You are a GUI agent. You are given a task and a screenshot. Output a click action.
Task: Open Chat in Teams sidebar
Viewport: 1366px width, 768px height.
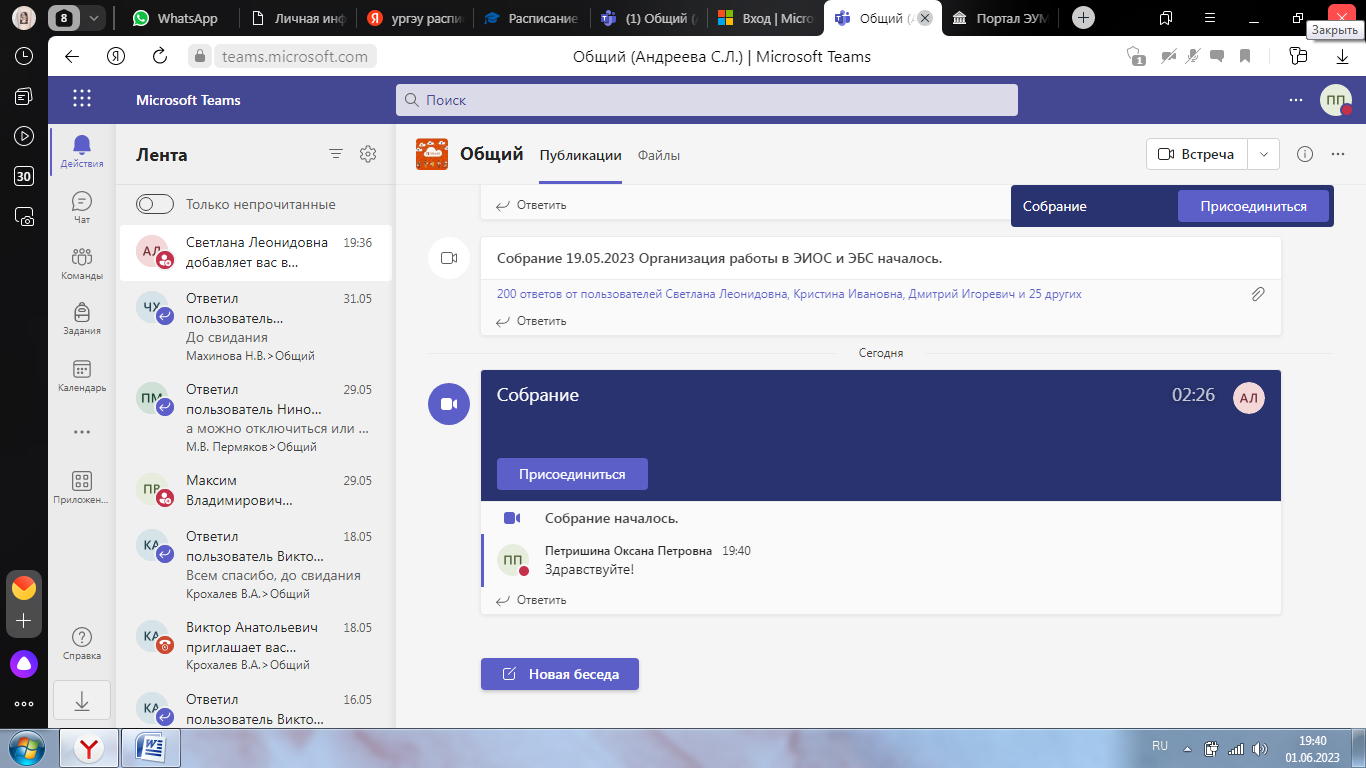point(82,208)
